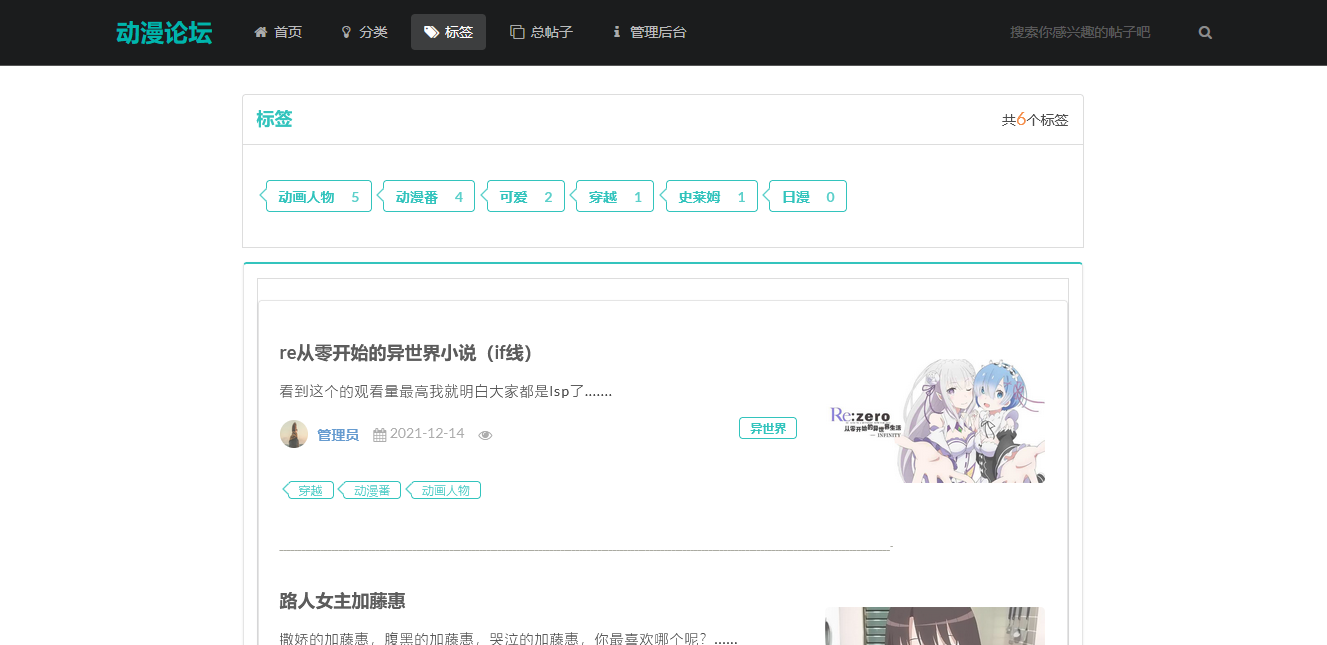Select the 标签 nav label
Screen dimensions: 1327x645
tap(459, 32)
